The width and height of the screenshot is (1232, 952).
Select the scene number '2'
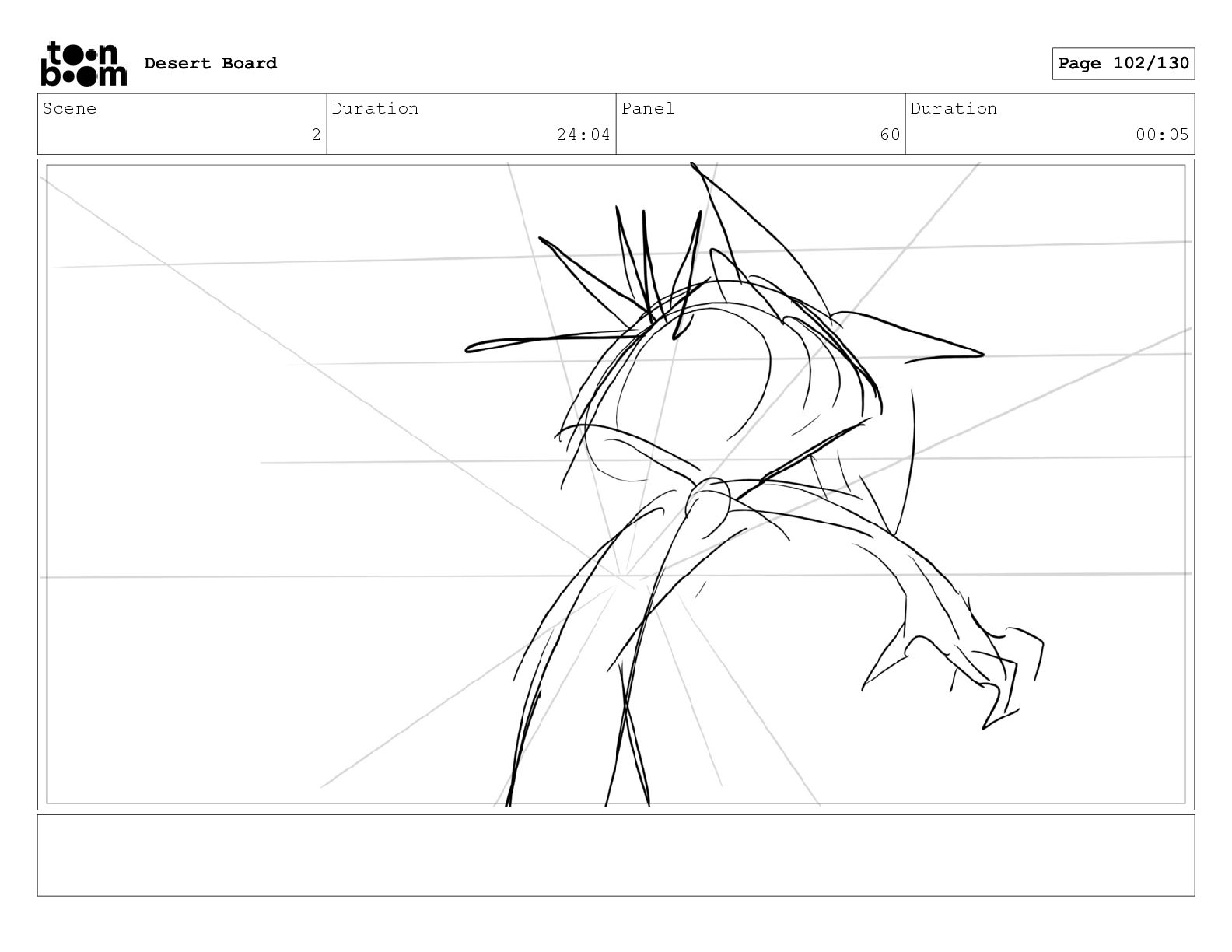(316, 135)
